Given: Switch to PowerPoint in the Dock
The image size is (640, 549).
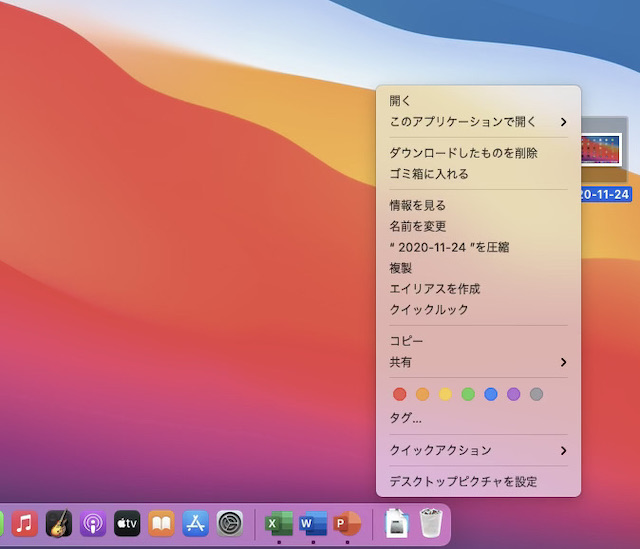Looking at the screenshot, I should (347, 523).
